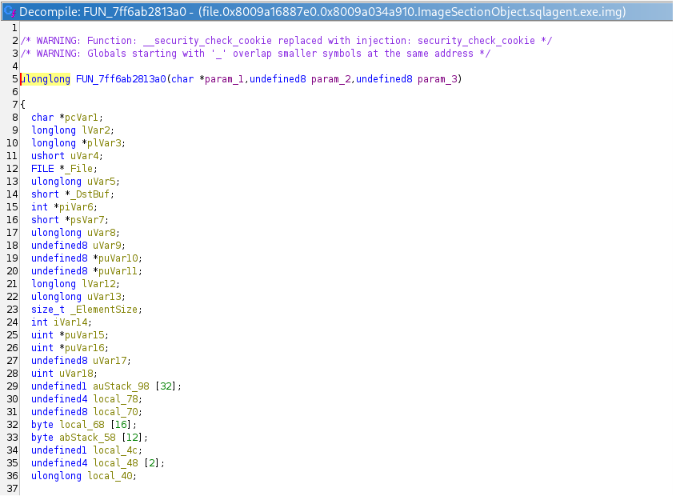Click the size_t type on line 23
The width and height of the screenshot is (673, 496).
click(48, 309)
